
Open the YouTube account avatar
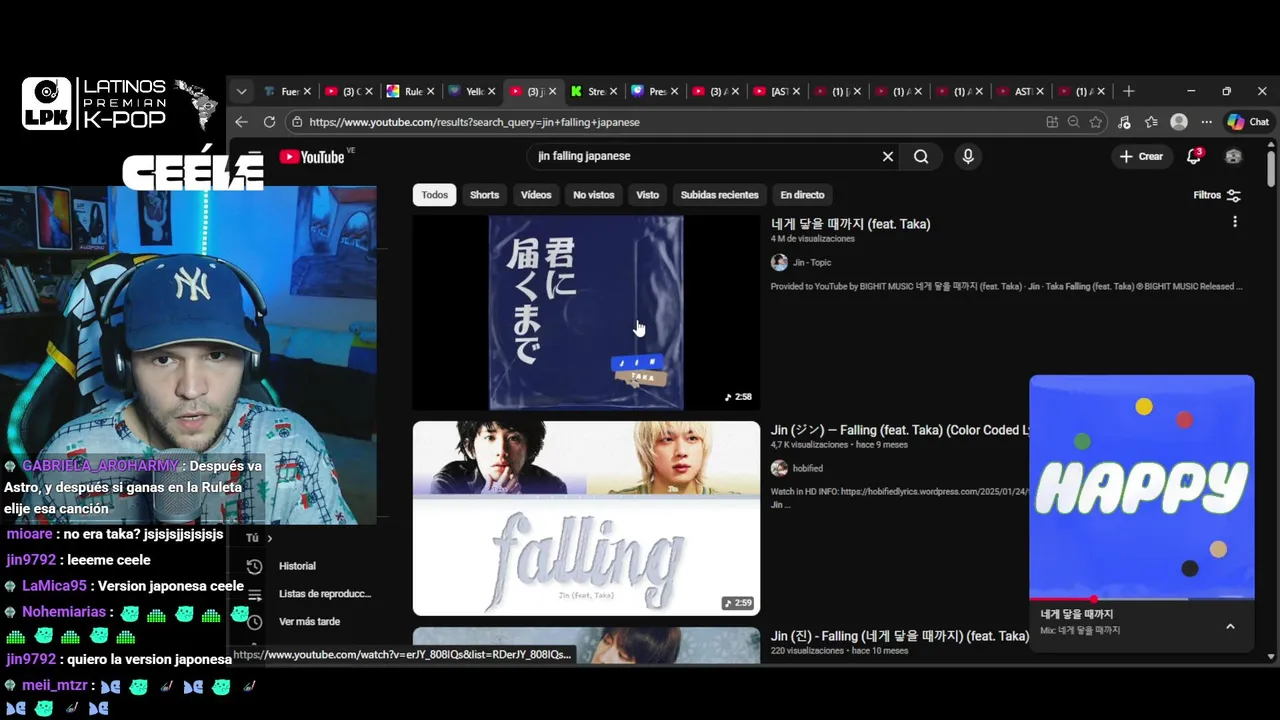(x=1233, y=156)
